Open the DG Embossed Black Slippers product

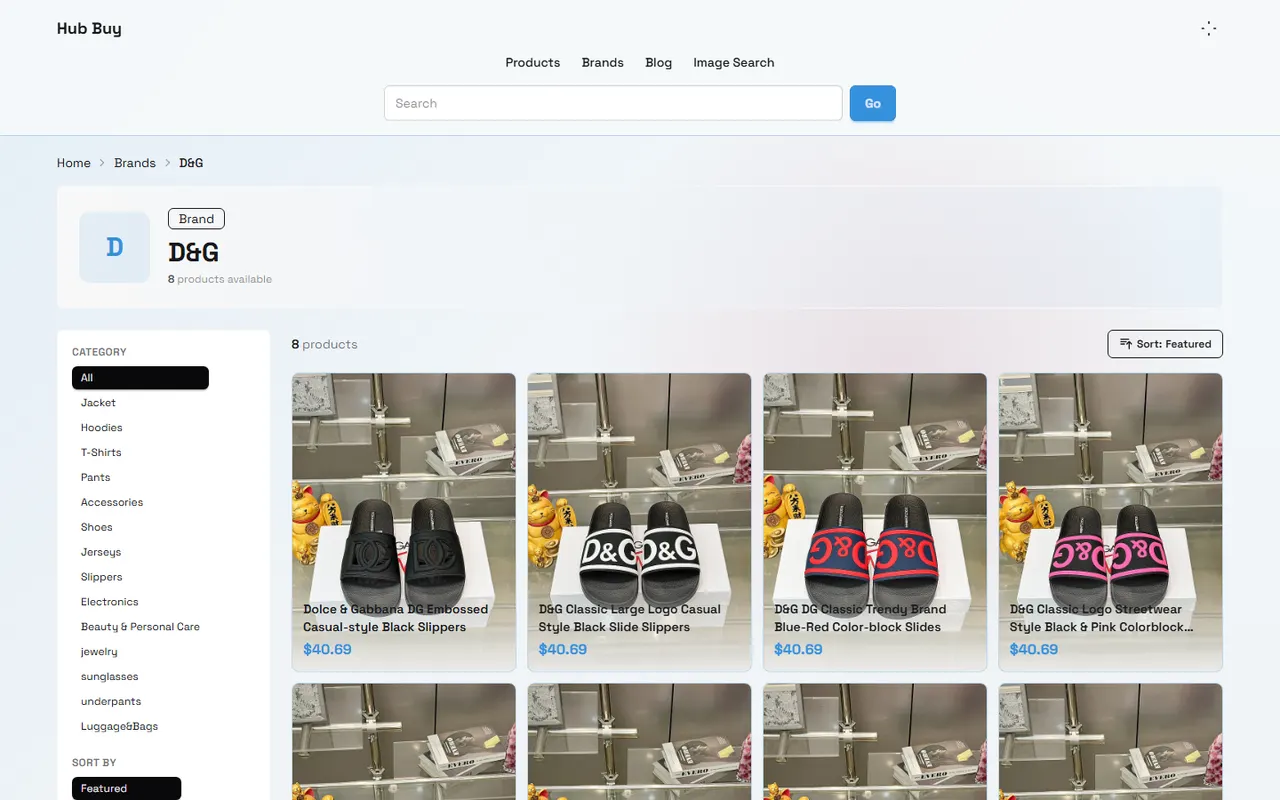tap(404, 522)
